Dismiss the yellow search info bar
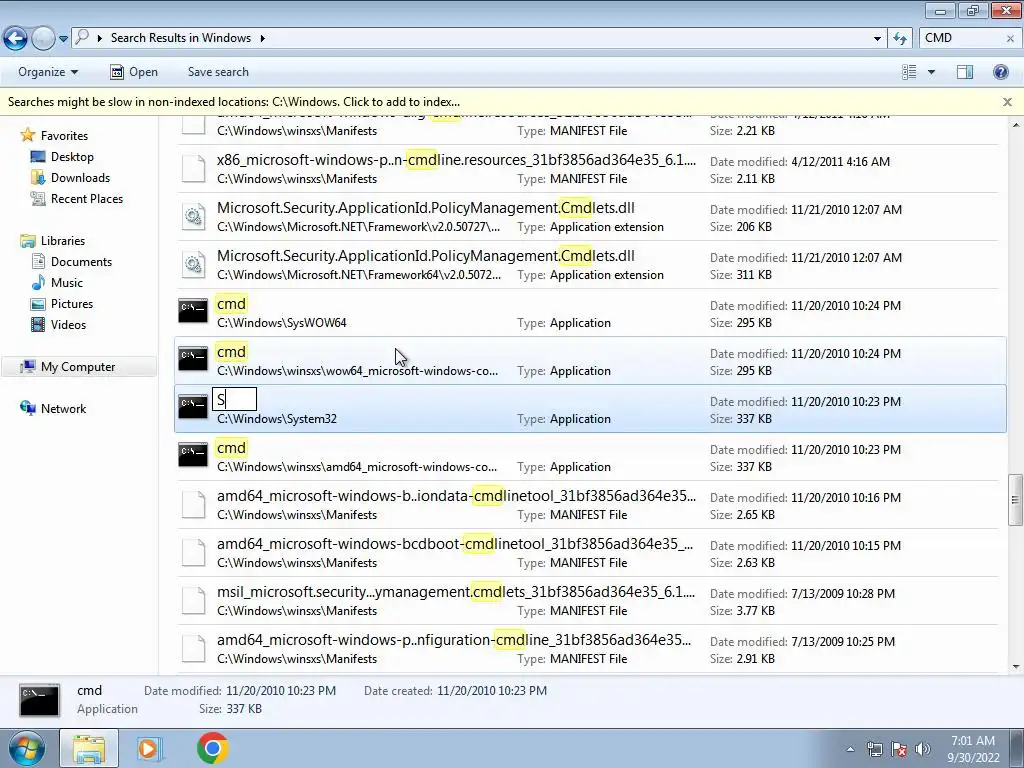 coord(1007,102)
